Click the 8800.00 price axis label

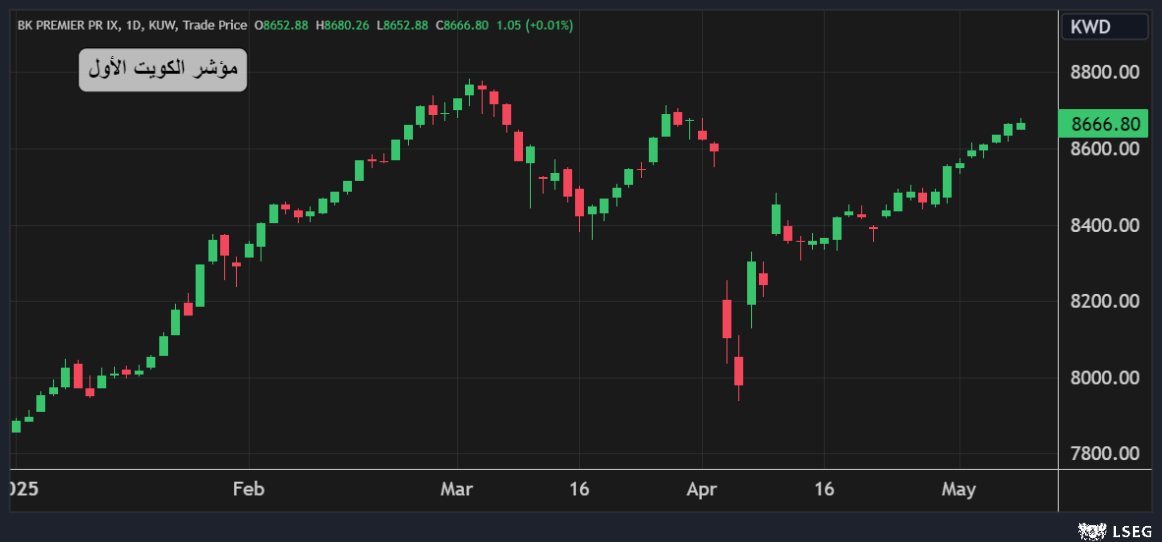pos(1104,73)
